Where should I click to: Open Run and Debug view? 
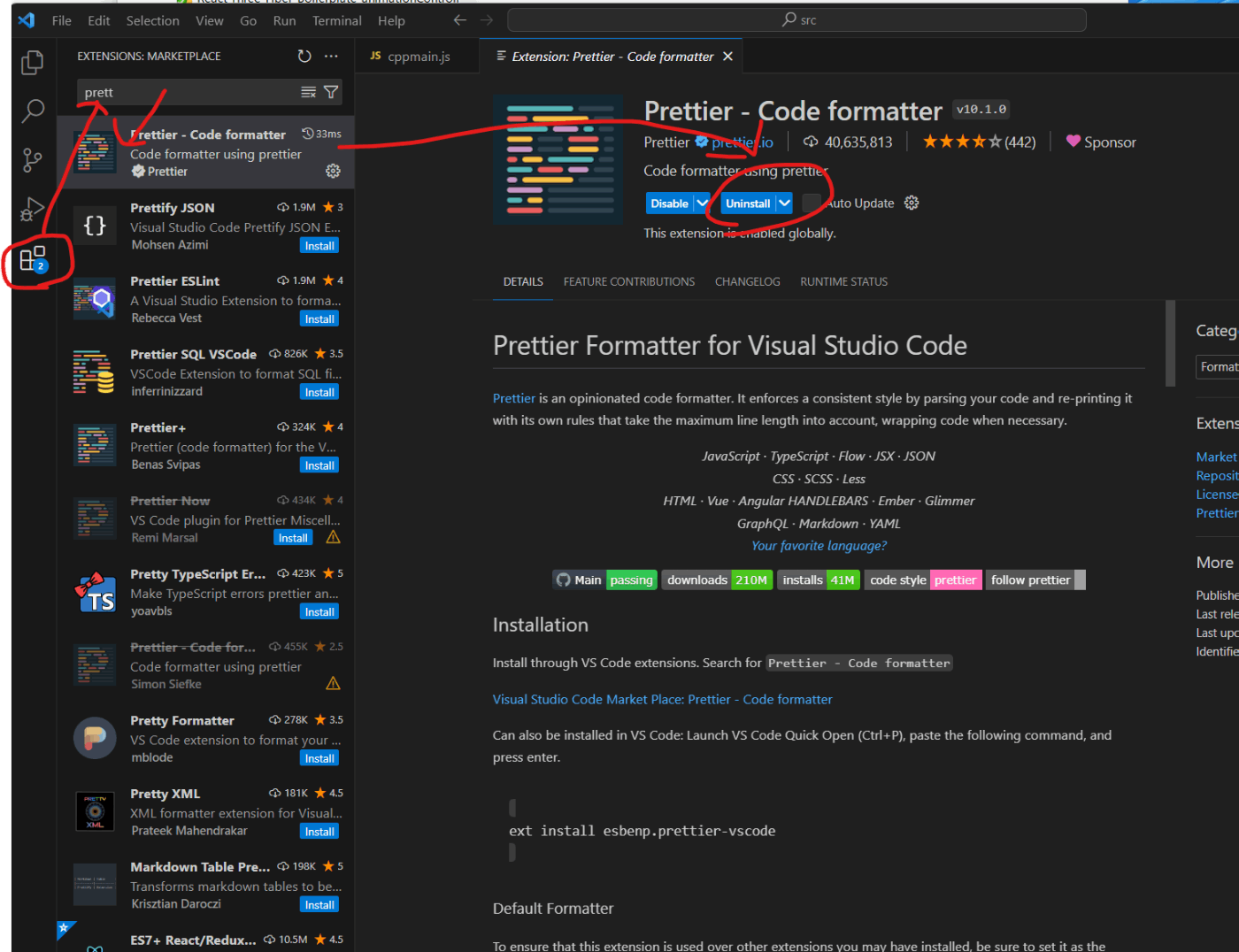pos(33,210)
